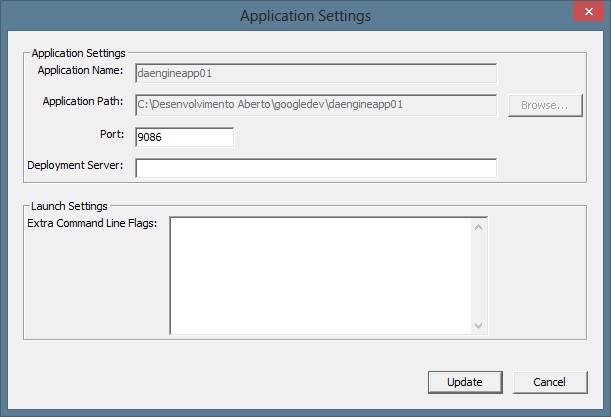Click the "Port:" label
611x417 pixels.
point(110,134)
